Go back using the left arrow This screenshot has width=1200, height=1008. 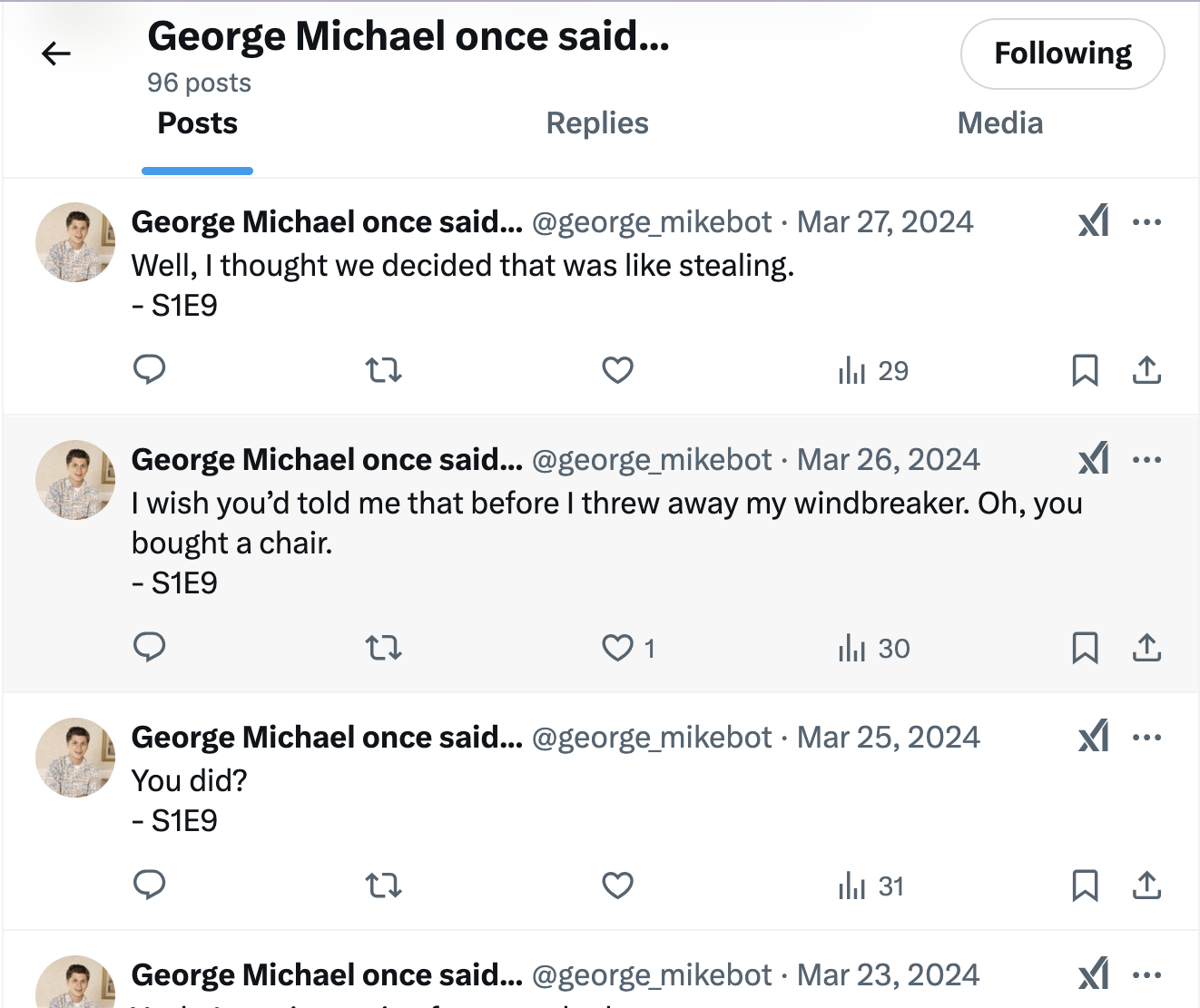[56, 54]
